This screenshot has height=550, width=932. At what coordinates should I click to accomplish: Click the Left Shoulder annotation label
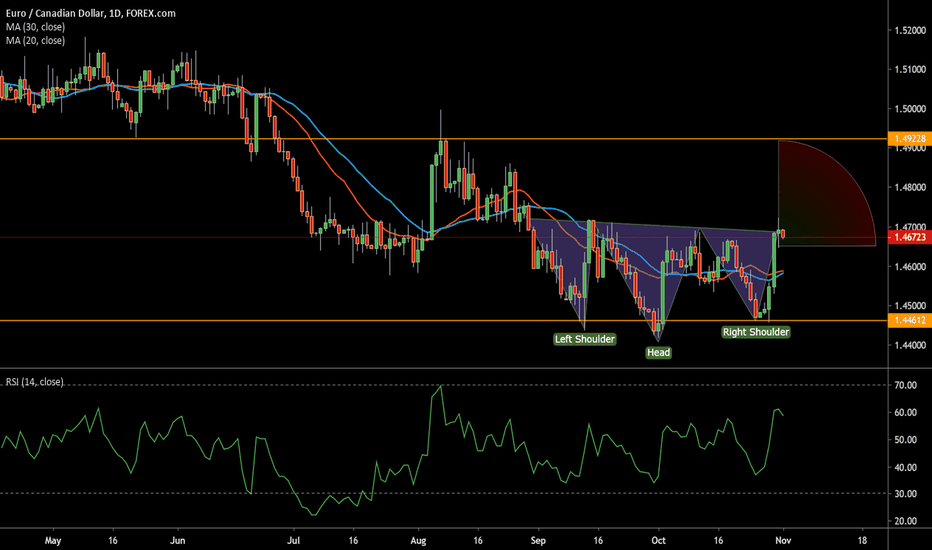point(585,339)
